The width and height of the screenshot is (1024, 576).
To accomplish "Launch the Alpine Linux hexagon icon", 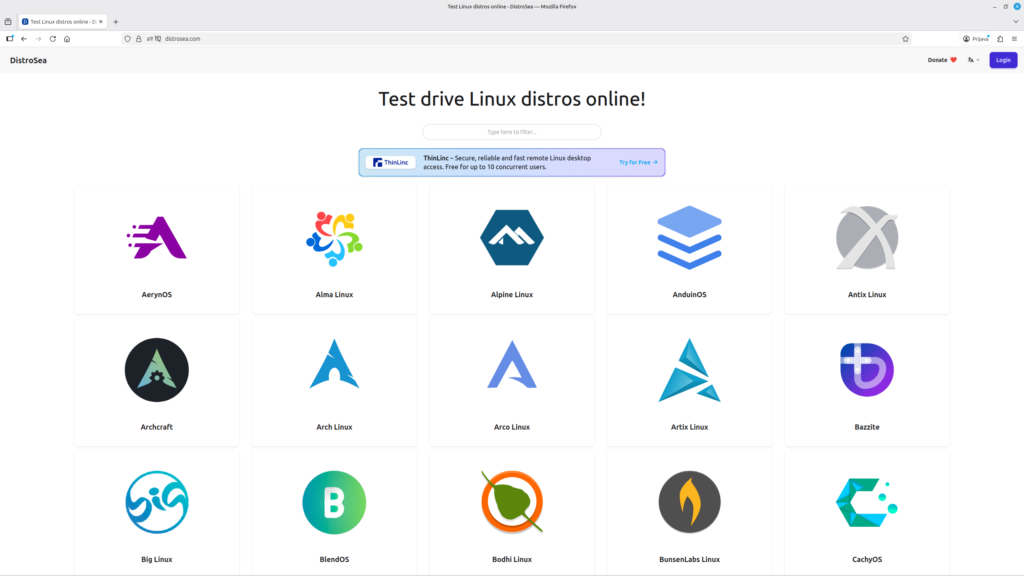I will (512, 238).
